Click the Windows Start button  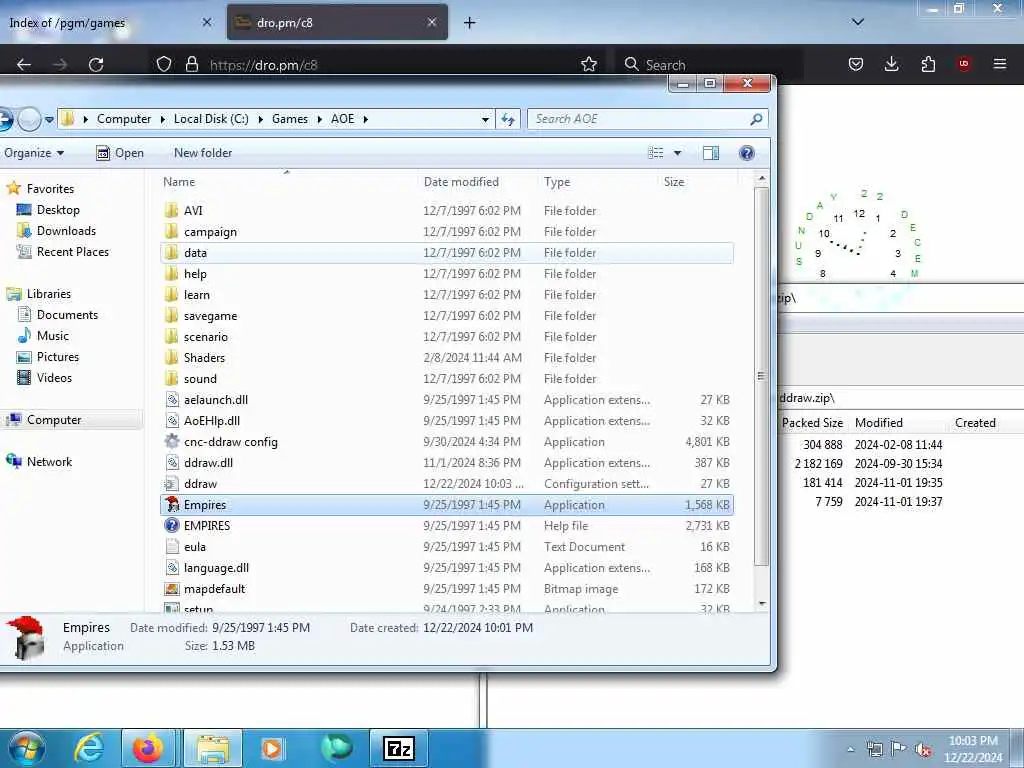[27, 748]
